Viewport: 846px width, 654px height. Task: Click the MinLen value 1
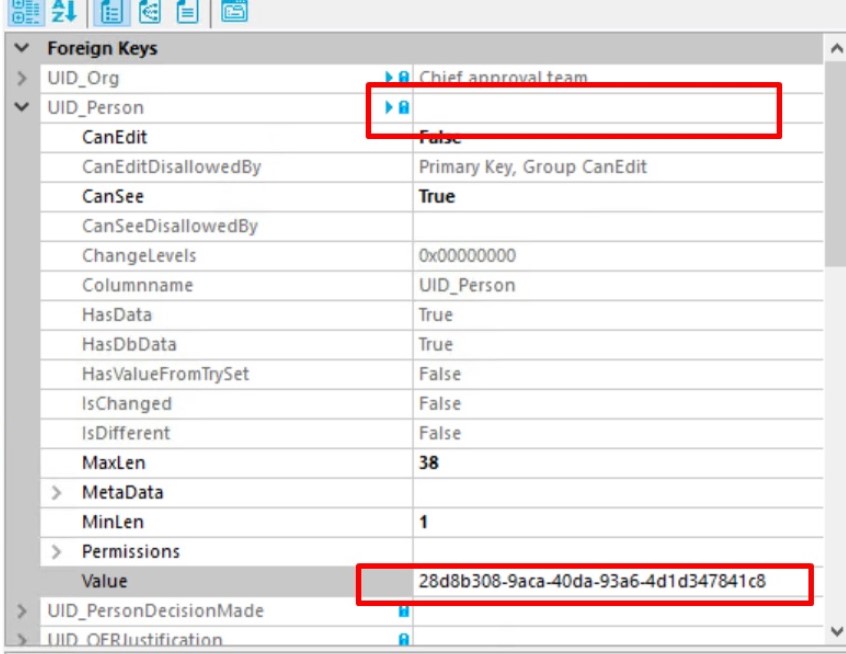[x=424, y=522]
